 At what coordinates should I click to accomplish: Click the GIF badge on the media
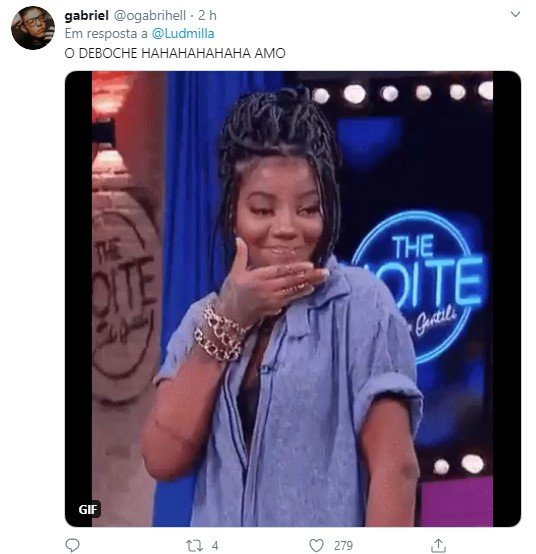pos(88,509)
